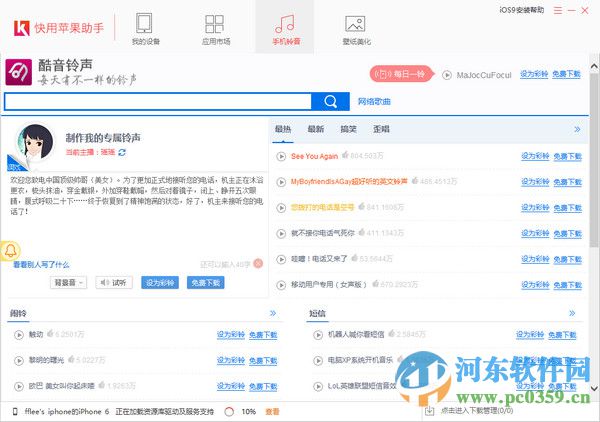The height and width of the screenshot is (422, 600).
Task: Click the magnifier search button
Action: pos(330,102)
